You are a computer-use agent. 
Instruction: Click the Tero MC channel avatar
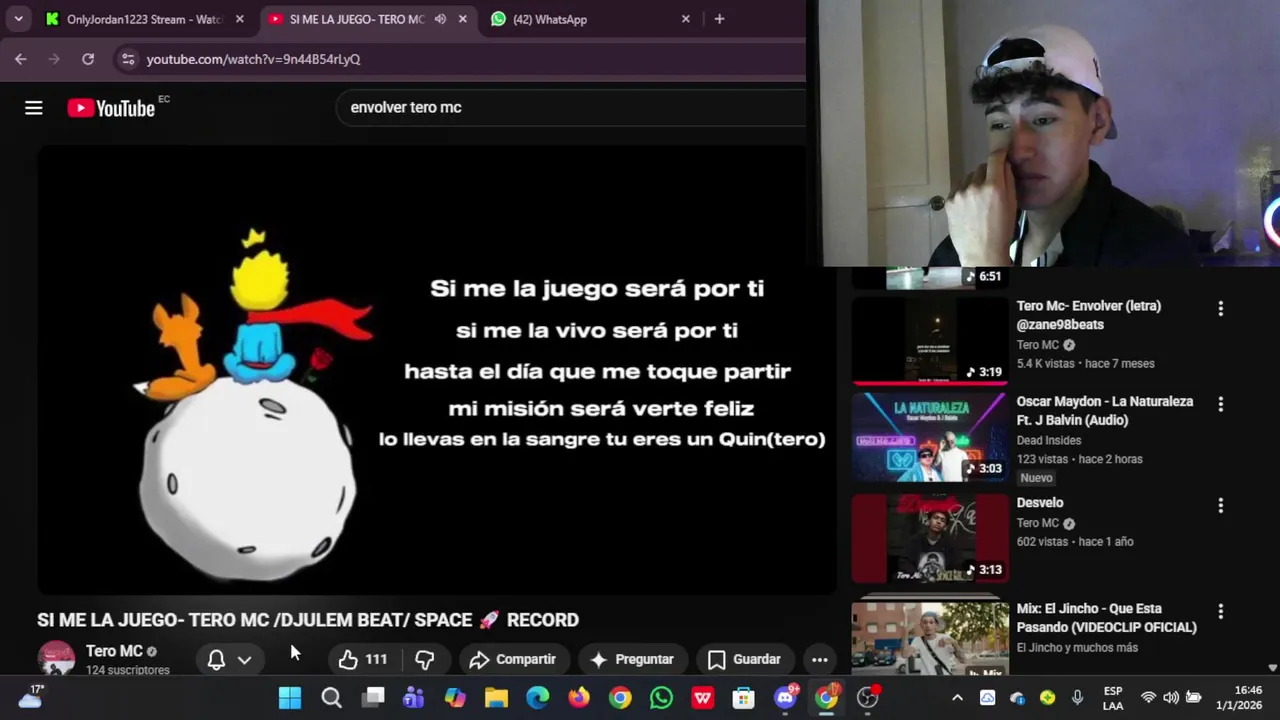pyautogui.click(x=56, y=657)
